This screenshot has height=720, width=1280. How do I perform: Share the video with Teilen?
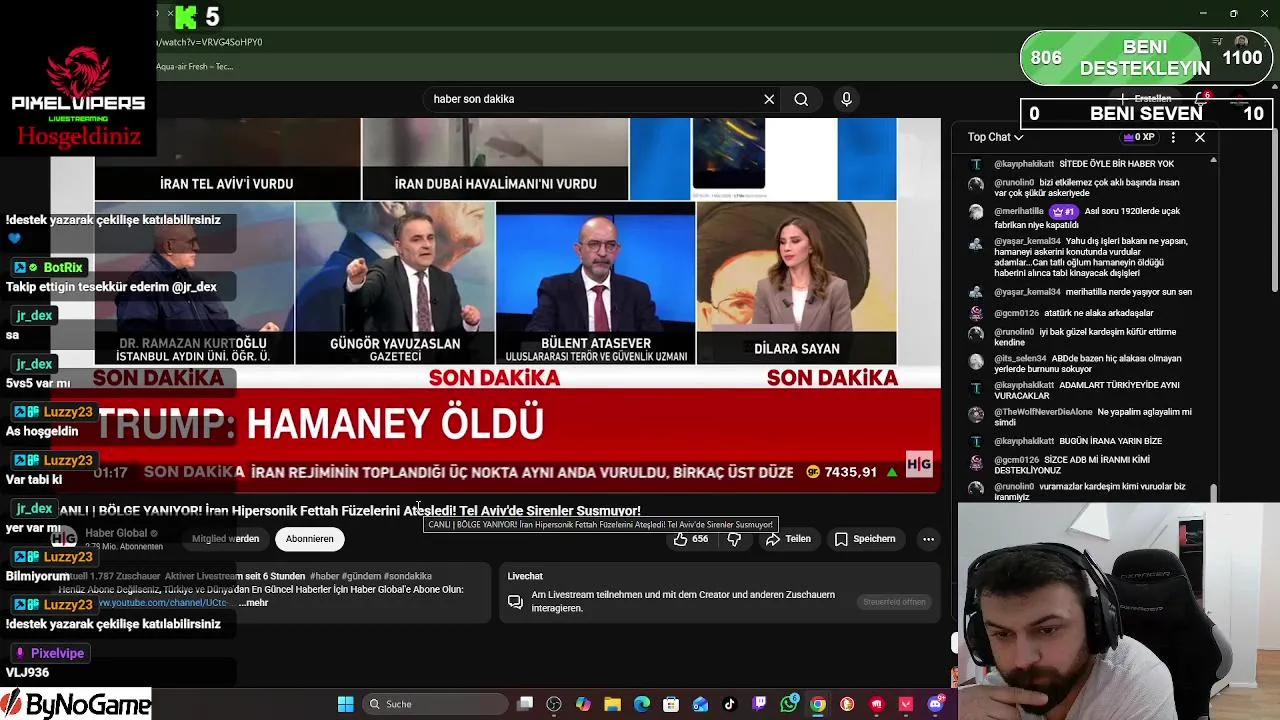788,539
